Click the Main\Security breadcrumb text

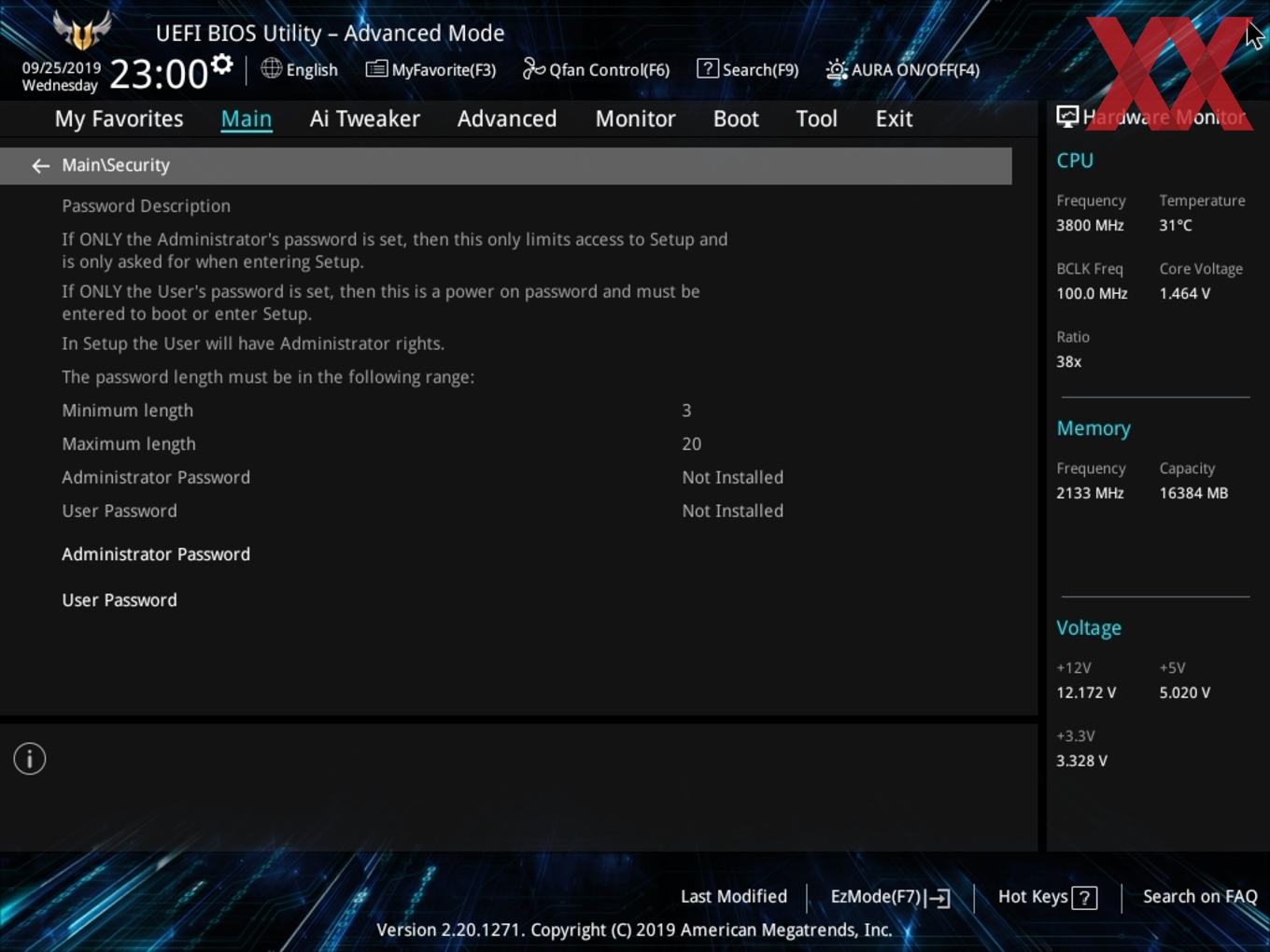116,165
